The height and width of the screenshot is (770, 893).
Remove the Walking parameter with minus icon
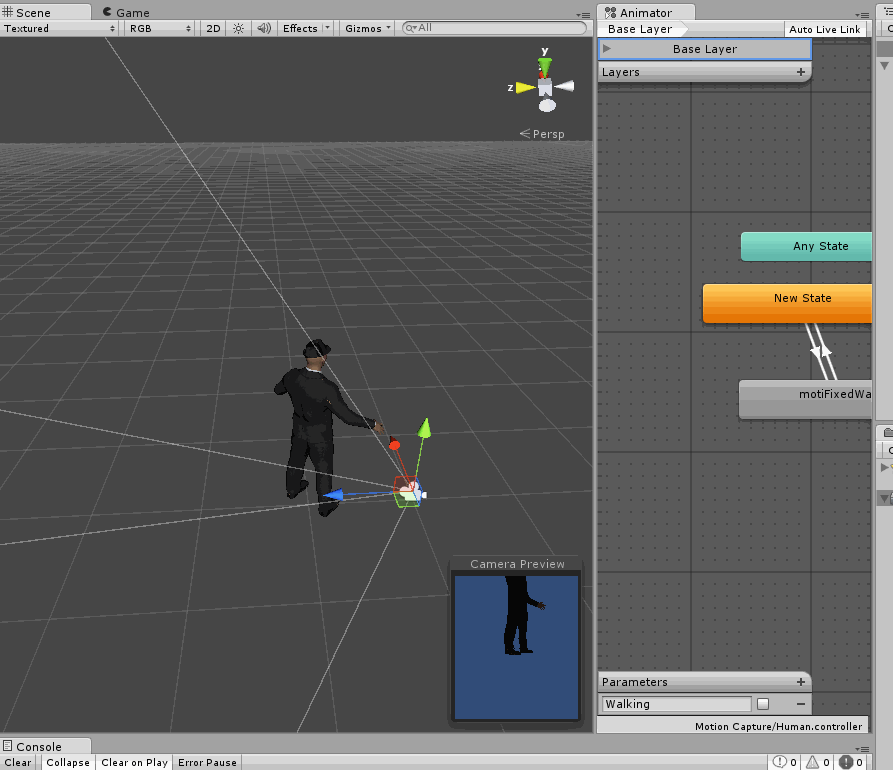tap(801, 704)
